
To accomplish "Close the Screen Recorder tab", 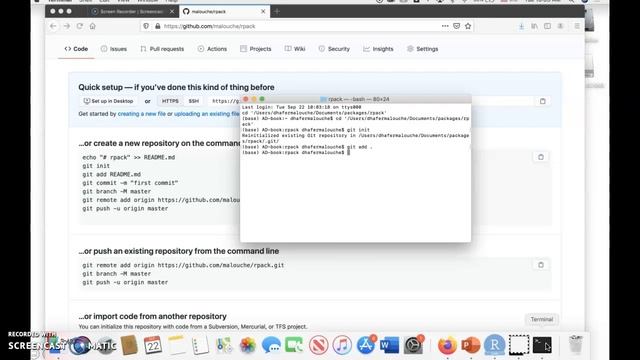I will (x=172, y=11).
